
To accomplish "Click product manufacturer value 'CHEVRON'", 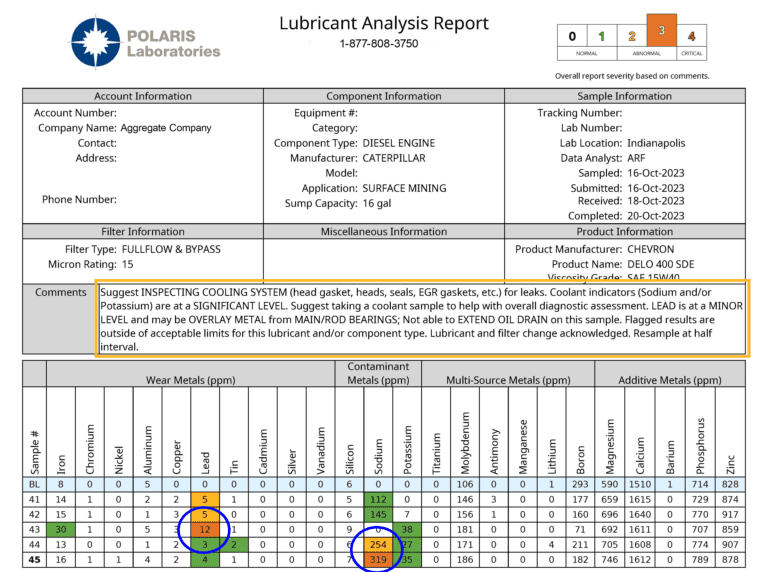I will pyautogui.click(x=650, y=249).
